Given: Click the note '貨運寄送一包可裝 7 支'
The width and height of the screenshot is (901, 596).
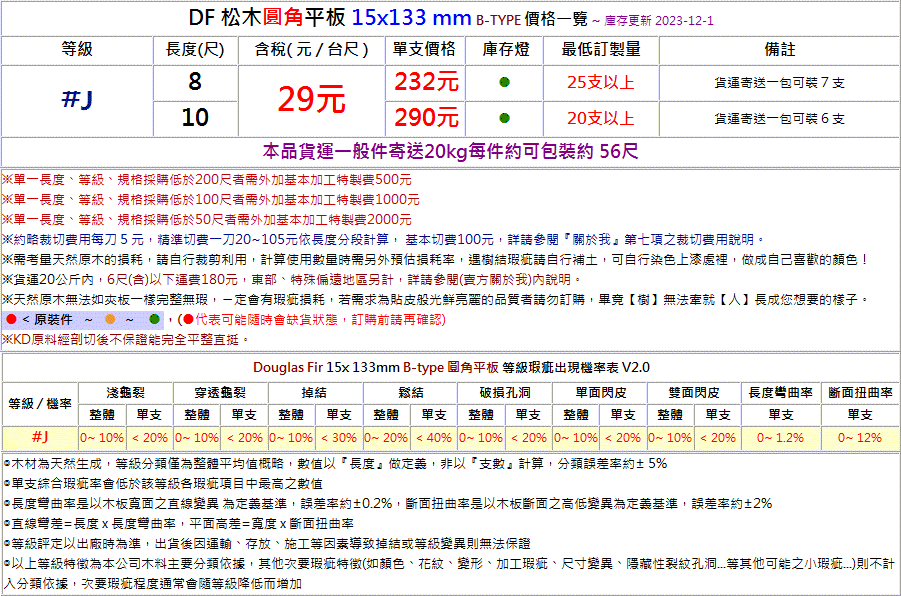Looking at the screenshot, I should coord(779,83).
